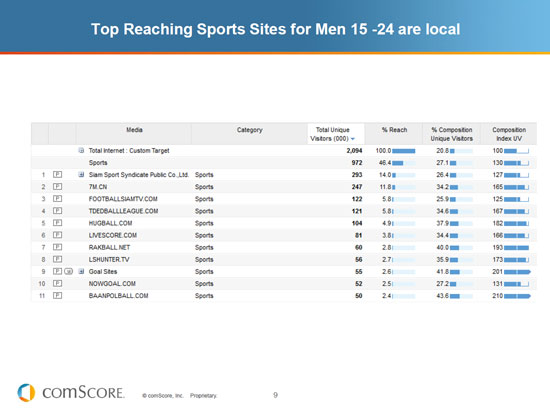
Task: Select NOWGOAL.COM in the table
Action: [112, 283]
